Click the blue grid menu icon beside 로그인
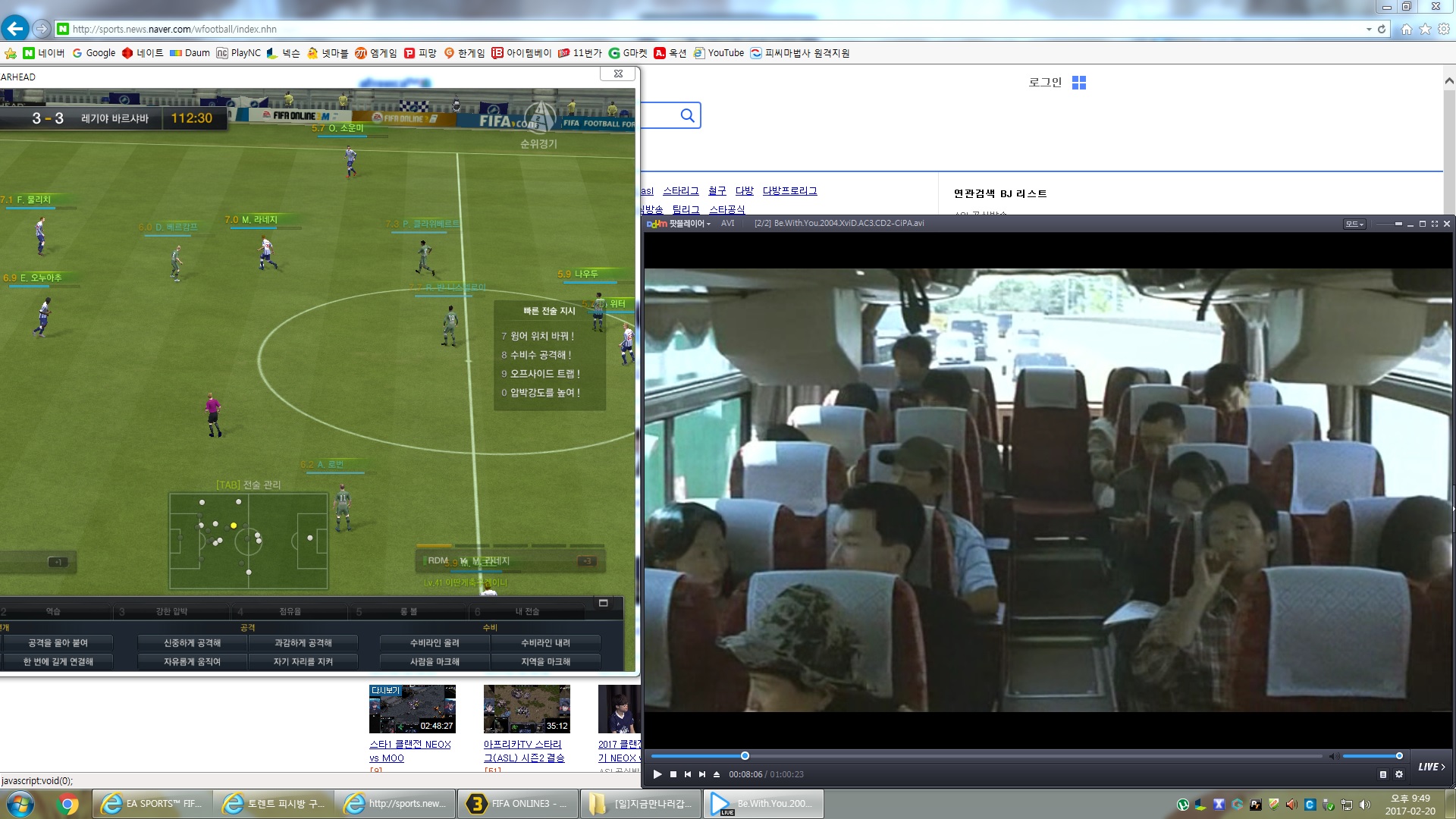Screen dimensions: 1456x819 (x=1079, y=83)
